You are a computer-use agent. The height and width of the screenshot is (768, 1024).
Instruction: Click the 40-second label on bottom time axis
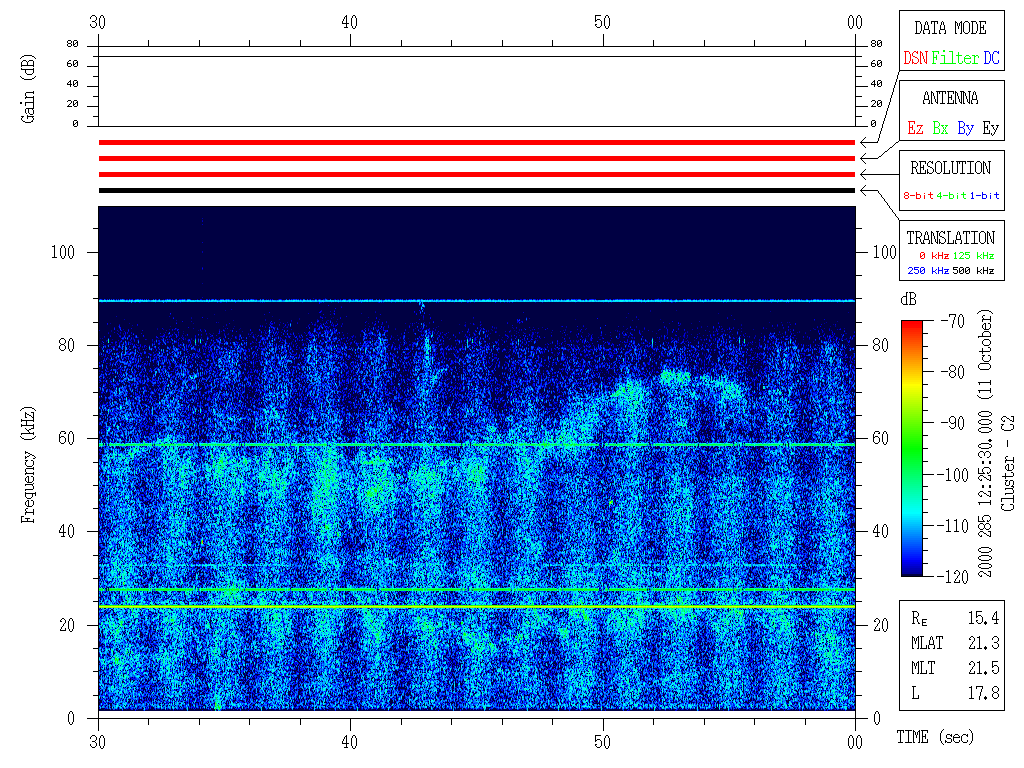tap(351, 742)
